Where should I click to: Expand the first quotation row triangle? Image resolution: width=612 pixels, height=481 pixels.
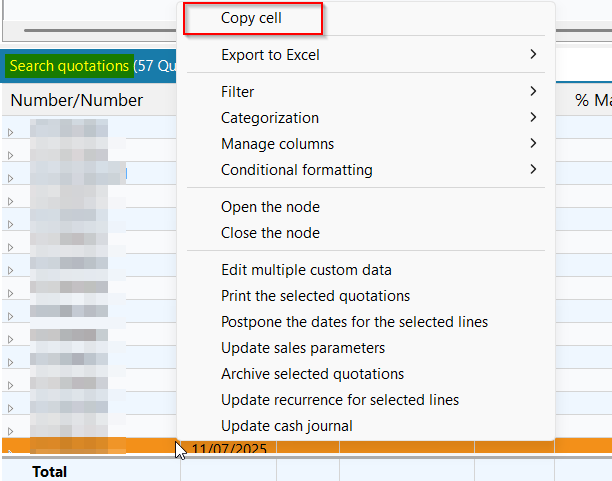(x=11, y=132)
